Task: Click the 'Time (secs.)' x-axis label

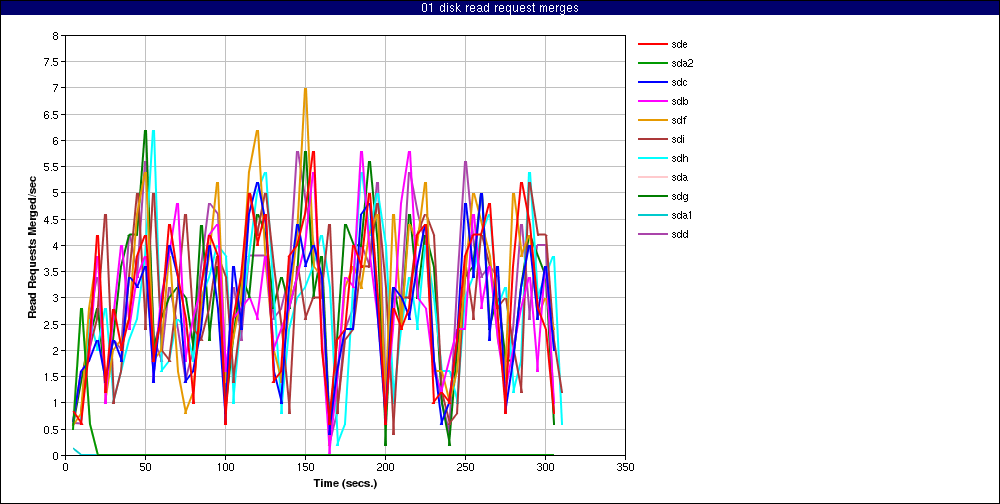Action: (x=345, y=483)
